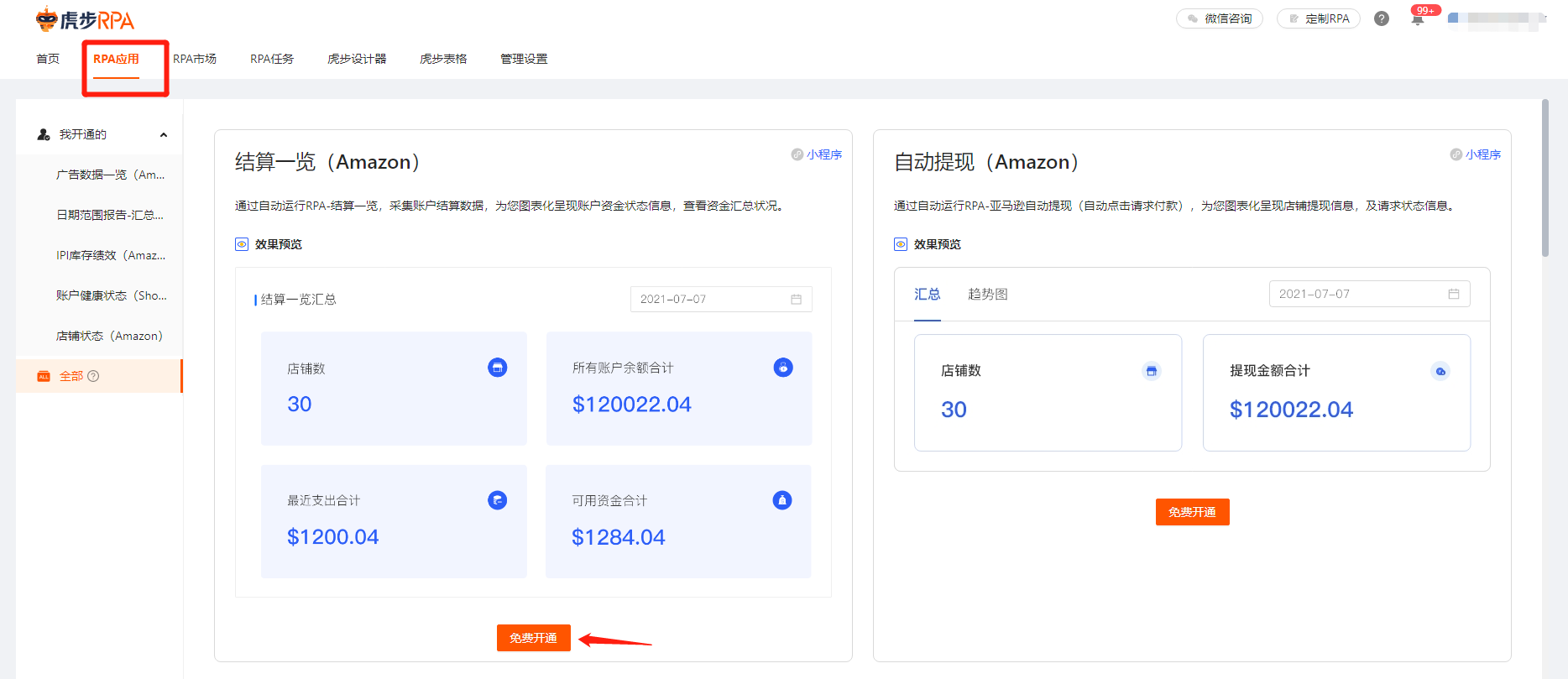
Task: Click the 微信咨询 button
Action: click(1220, 18)
